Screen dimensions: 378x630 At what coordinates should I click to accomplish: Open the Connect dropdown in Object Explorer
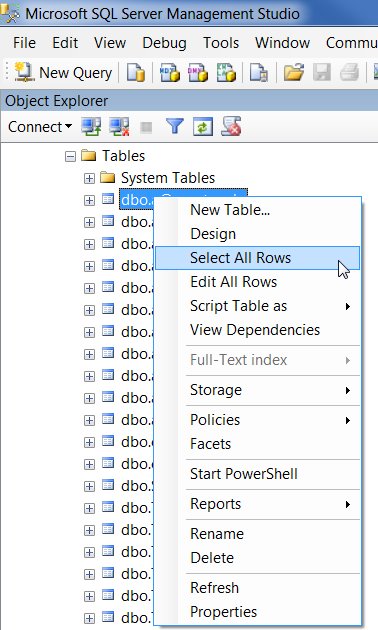point(40,127)
